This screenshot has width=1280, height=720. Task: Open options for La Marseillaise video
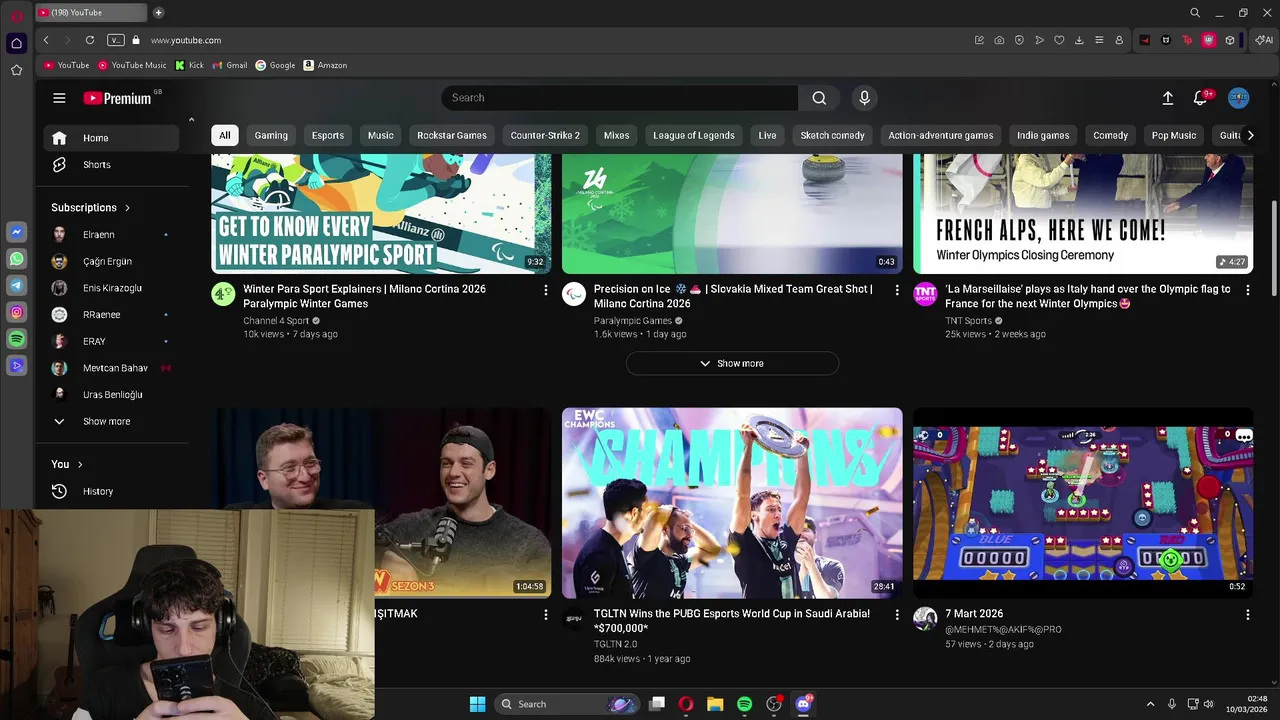[x=1247, y=290]
